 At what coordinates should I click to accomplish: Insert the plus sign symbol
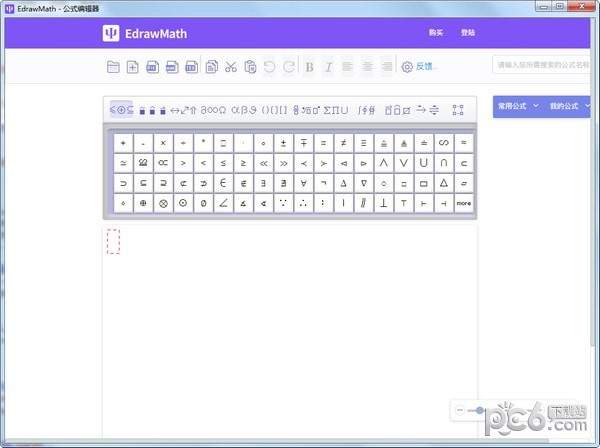(123, 143)
